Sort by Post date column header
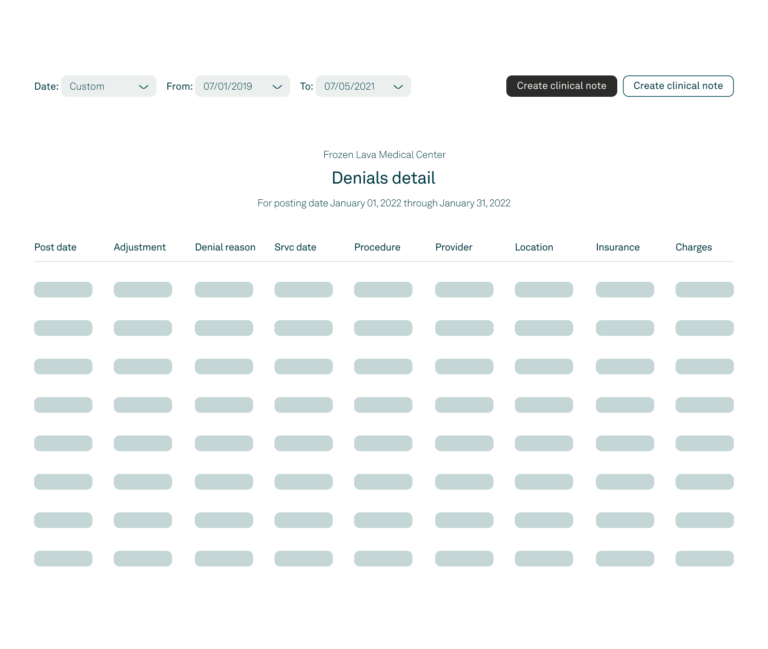Screen dimensions: 768x649 (x=55, y=247)
